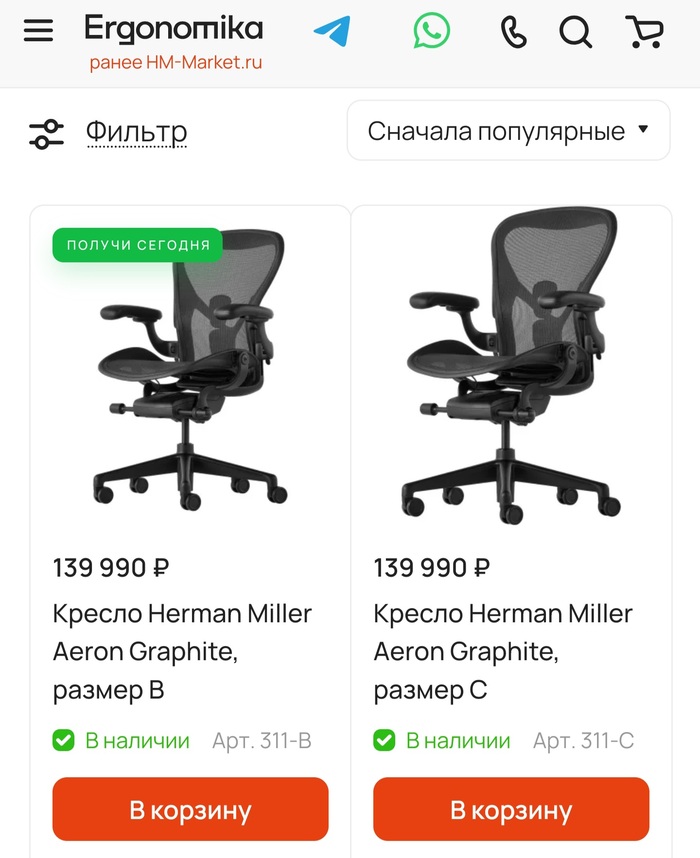Open Aeron Graphite размер B title

[182, 651]
